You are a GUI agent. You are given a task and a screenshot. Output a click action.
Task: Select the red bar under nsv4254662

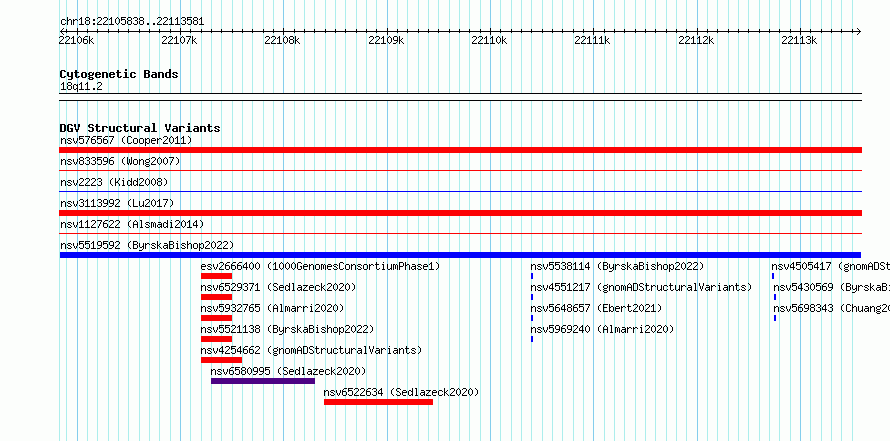221,360
